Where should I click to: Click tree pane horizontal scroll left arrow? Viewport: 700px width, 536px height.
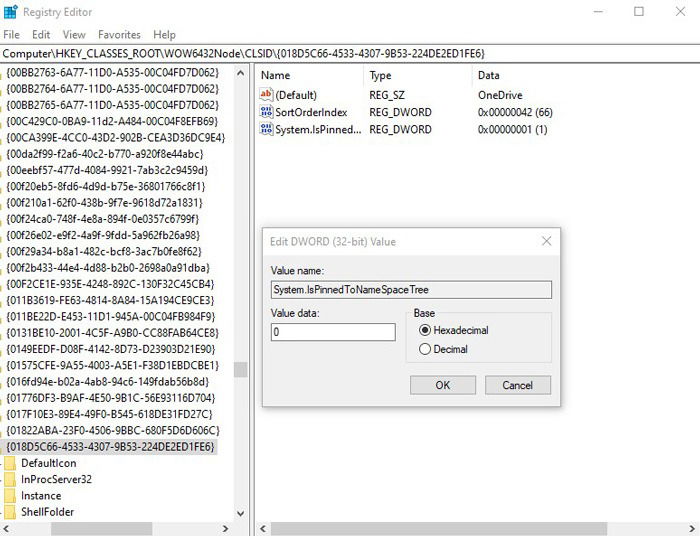point(6,529)
